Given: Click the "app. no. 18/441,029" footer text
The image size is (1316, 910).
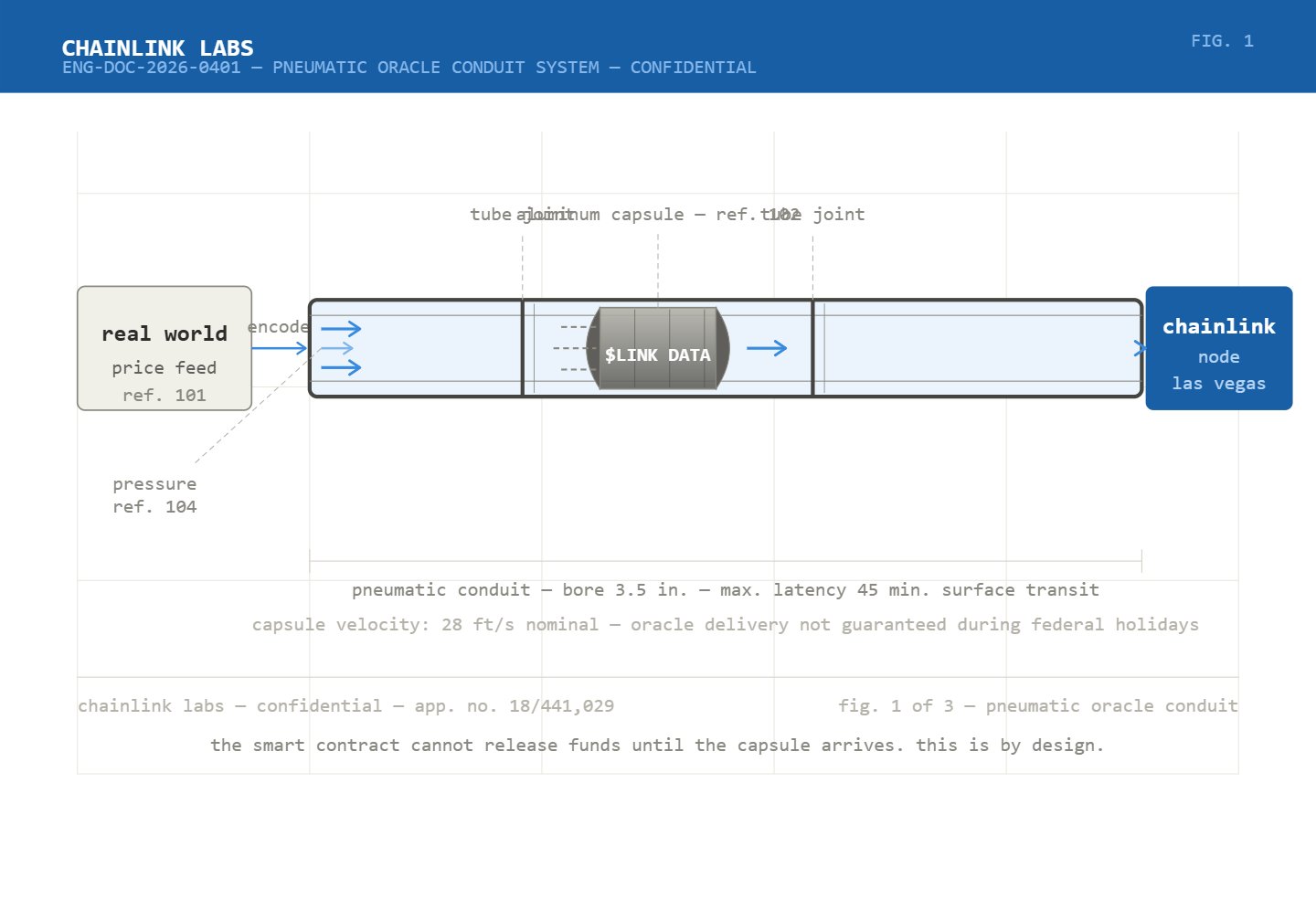Looking at the screenshot, I should pyautogui.click(x=515, y=705).
